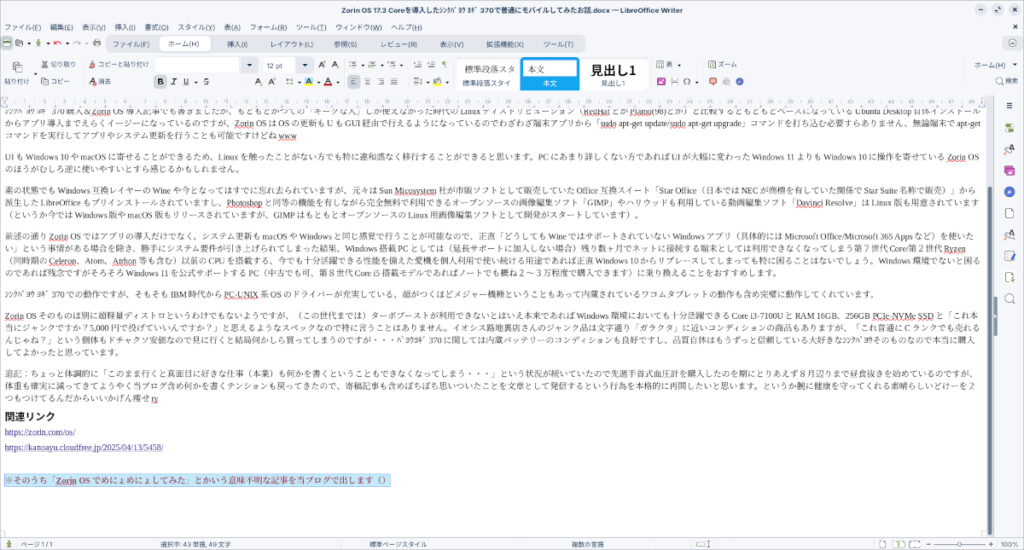
Task: Click inside the font name field
Action: click(x=199, y=65)
